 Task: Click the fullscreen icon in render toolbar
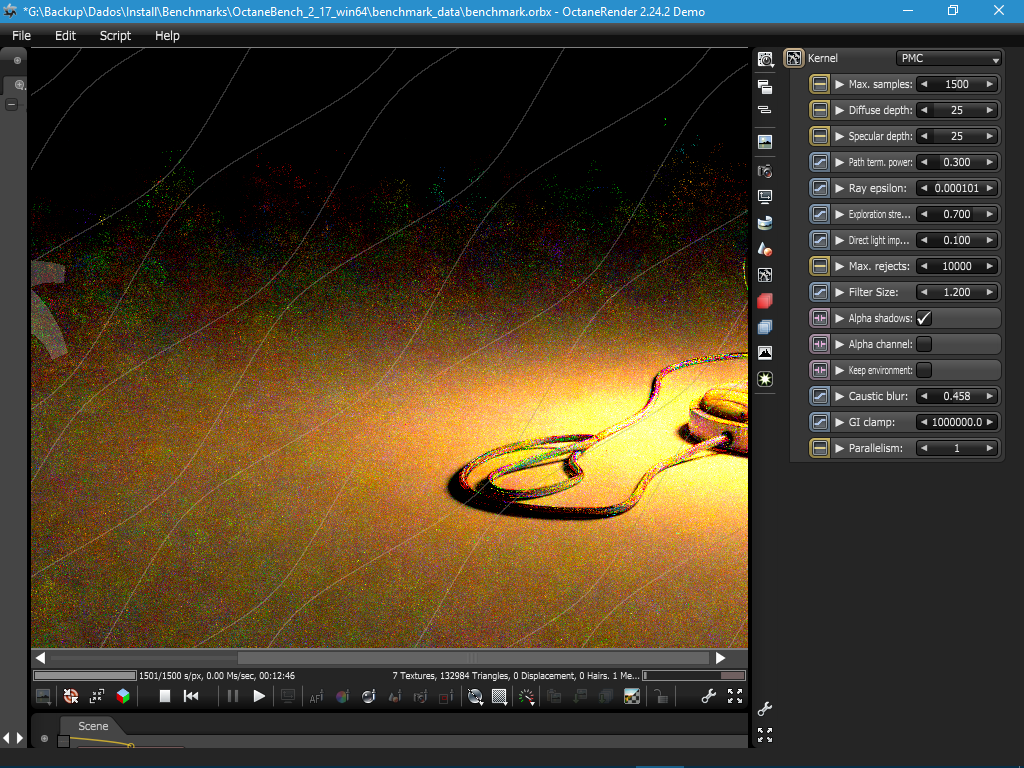[x=735, y=696]
